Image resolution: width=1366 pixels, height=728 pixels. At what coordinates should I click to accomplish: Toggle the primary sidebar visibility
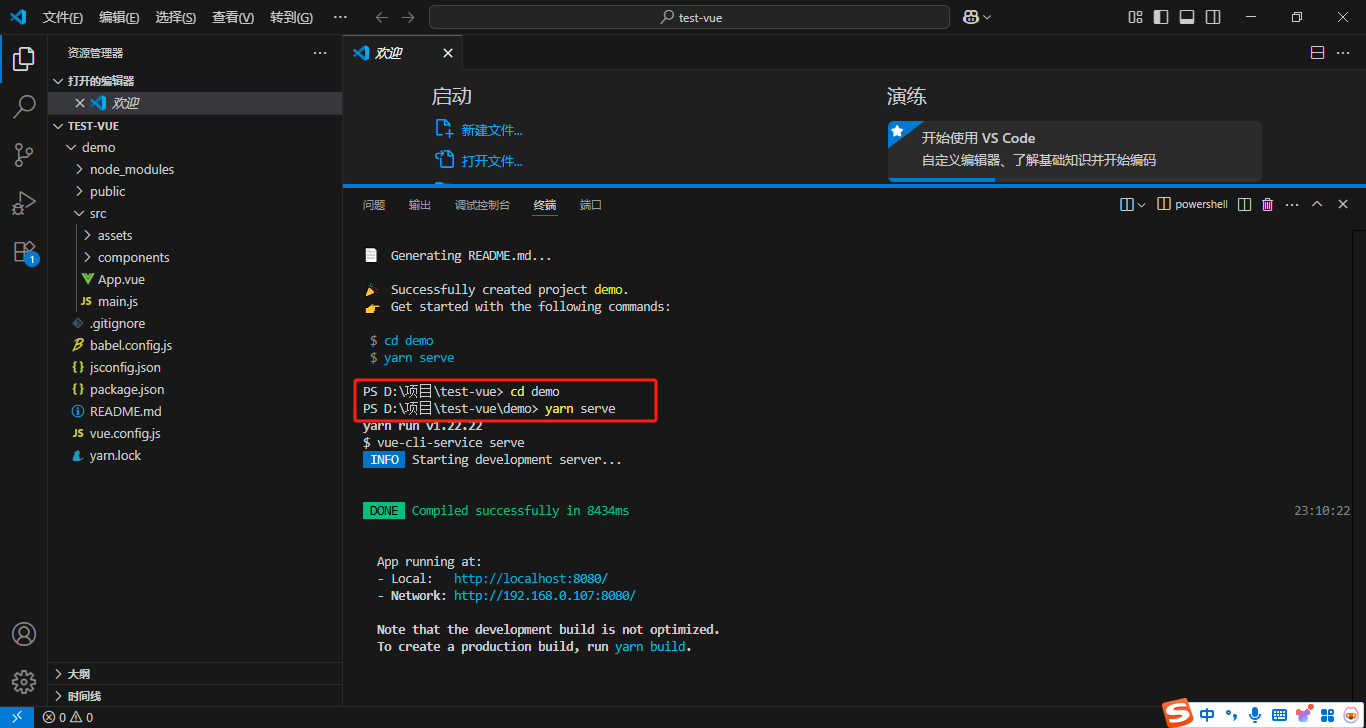pyautogui.click(x=1160, y=16)
